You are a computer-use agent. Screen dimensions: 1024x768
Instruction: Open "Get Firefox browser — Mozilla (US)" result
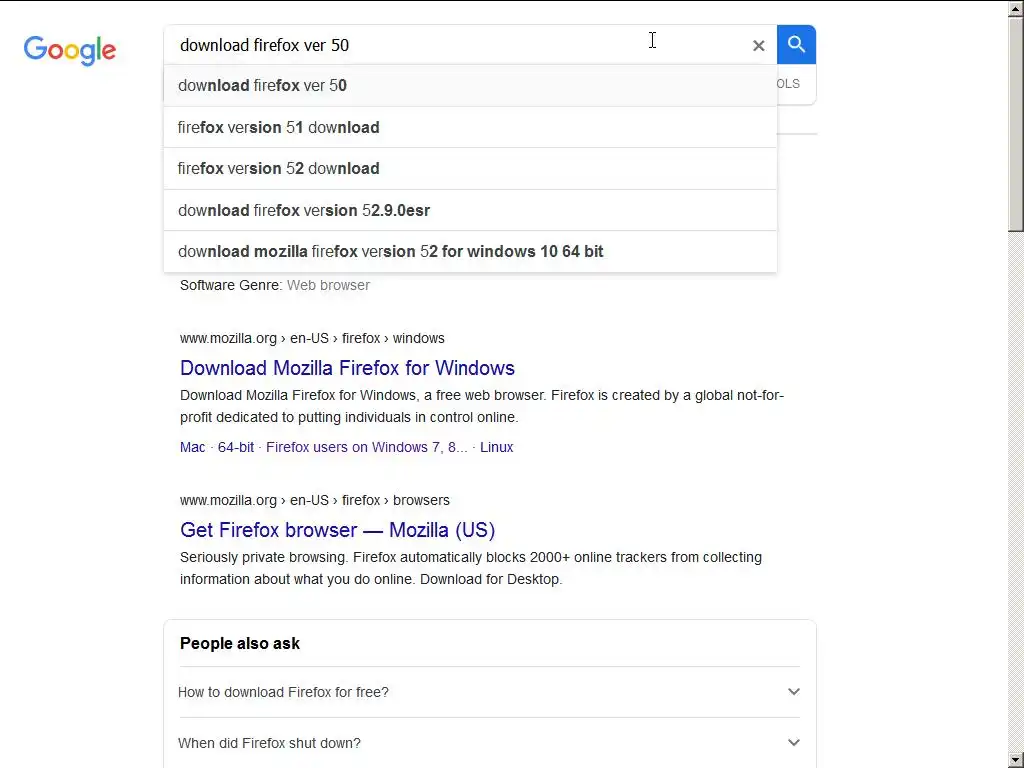tap(338, 530)
